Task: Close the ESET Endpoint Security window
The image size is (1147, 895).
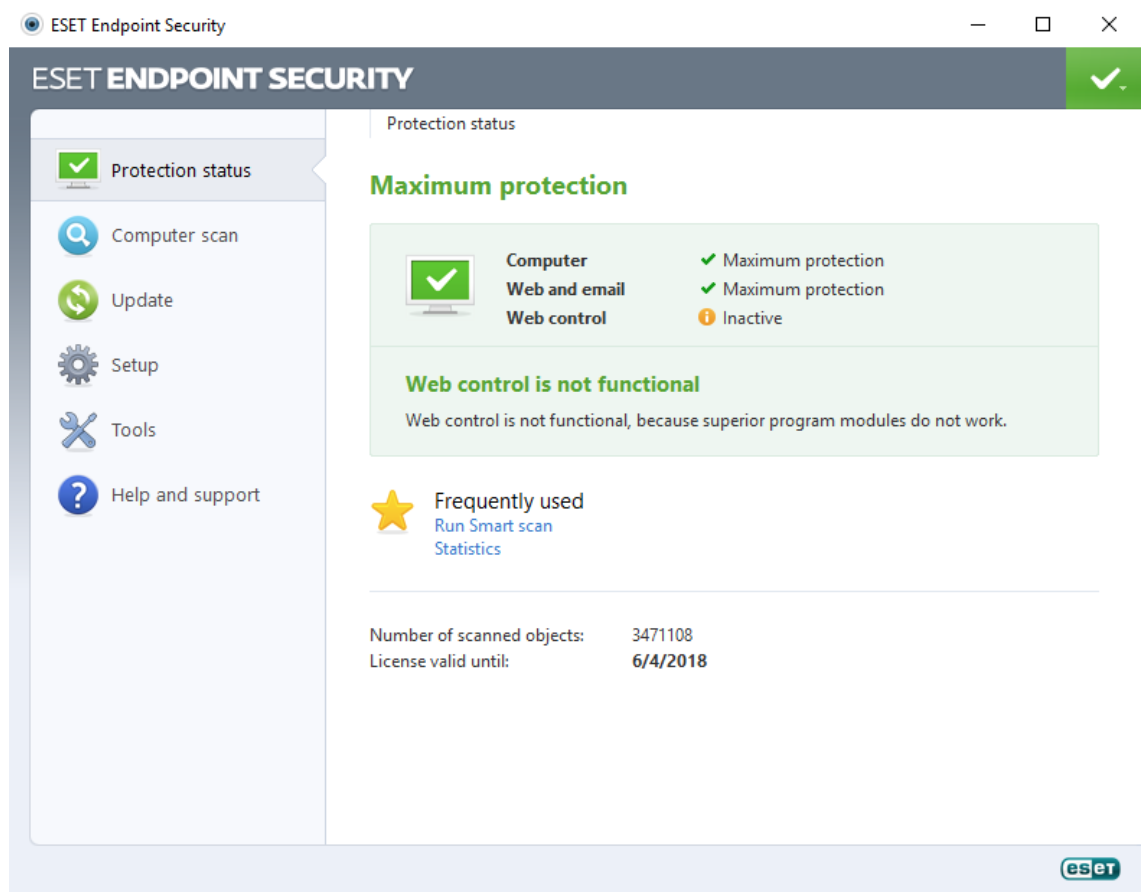Action: point(1109,25)
